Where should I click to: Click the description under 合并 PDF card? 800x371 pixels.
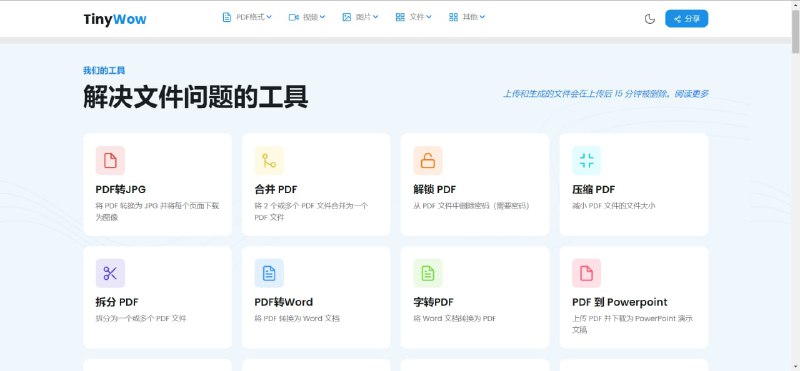coord(311,211)
